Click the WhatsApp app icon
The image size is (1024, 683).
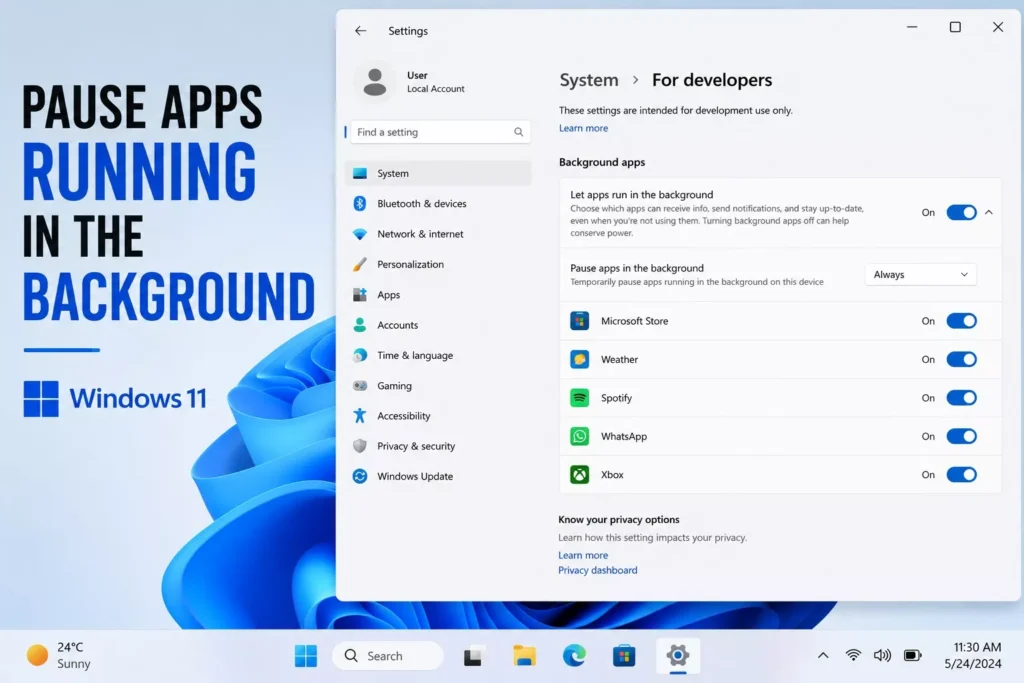[x=579, y=436]
